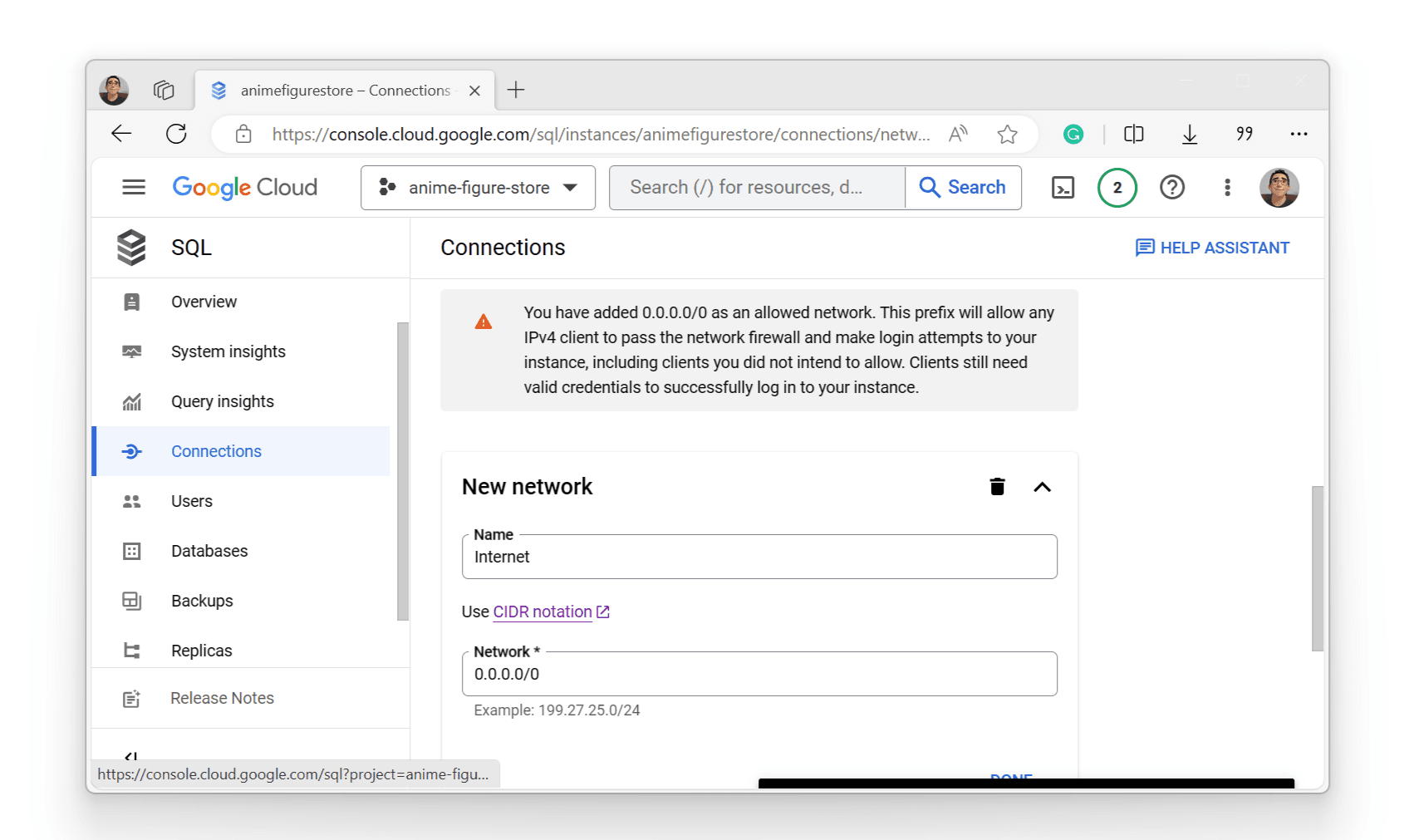
Task: Open the CIDR notation link
Action: pyautogui.click(x=551, y=612)
